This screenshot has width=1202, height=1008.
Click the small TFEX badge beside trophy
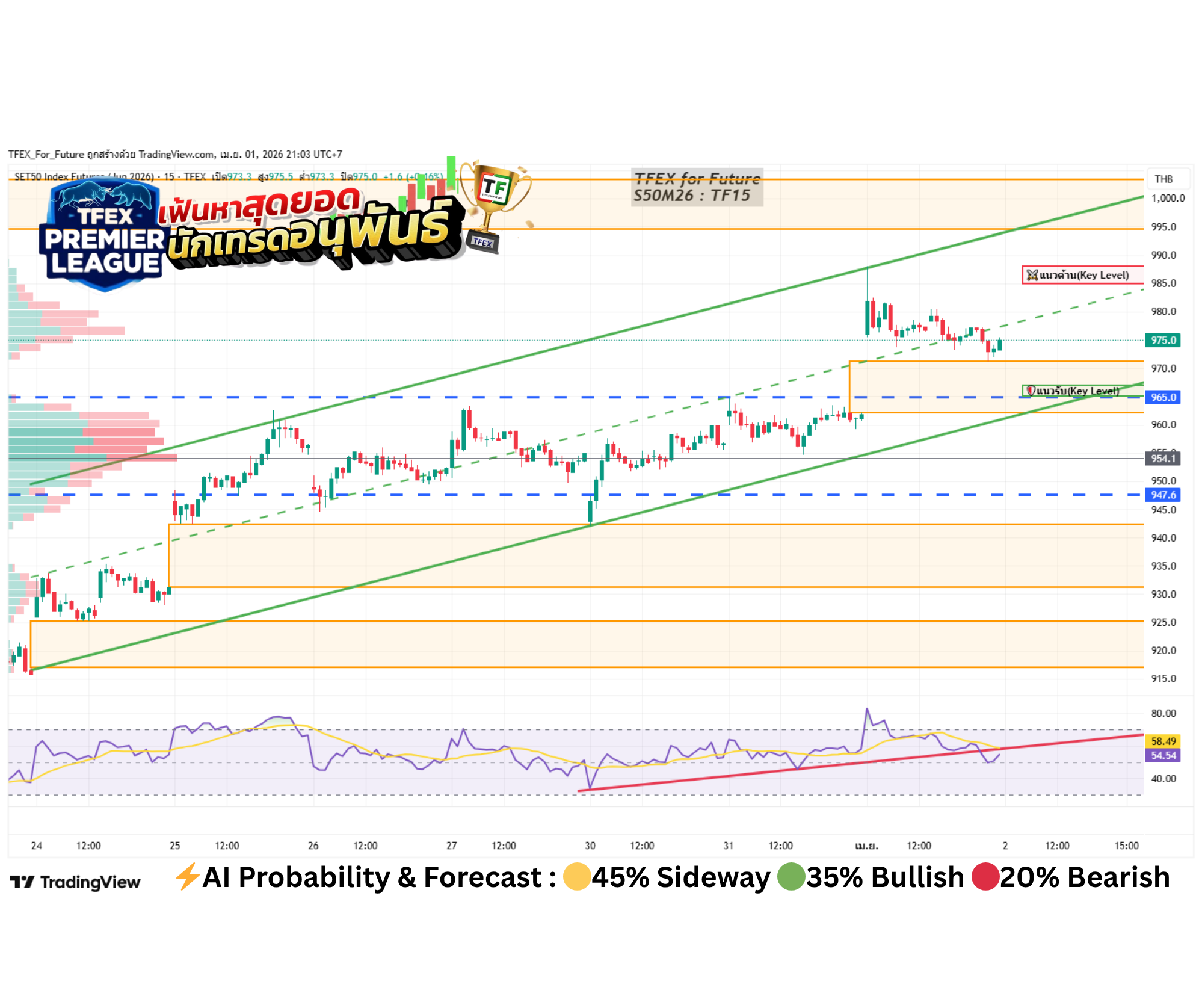[x=482, y=242]
